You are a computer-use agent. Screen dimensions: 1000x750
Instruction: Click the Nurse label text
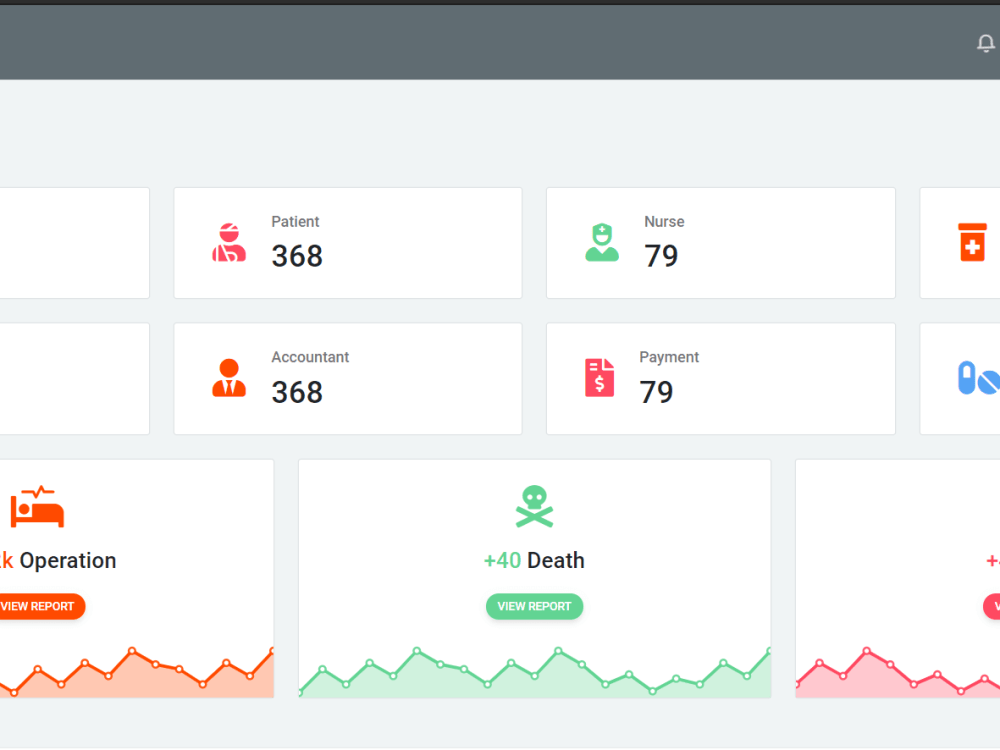click(x=664, y=222)
